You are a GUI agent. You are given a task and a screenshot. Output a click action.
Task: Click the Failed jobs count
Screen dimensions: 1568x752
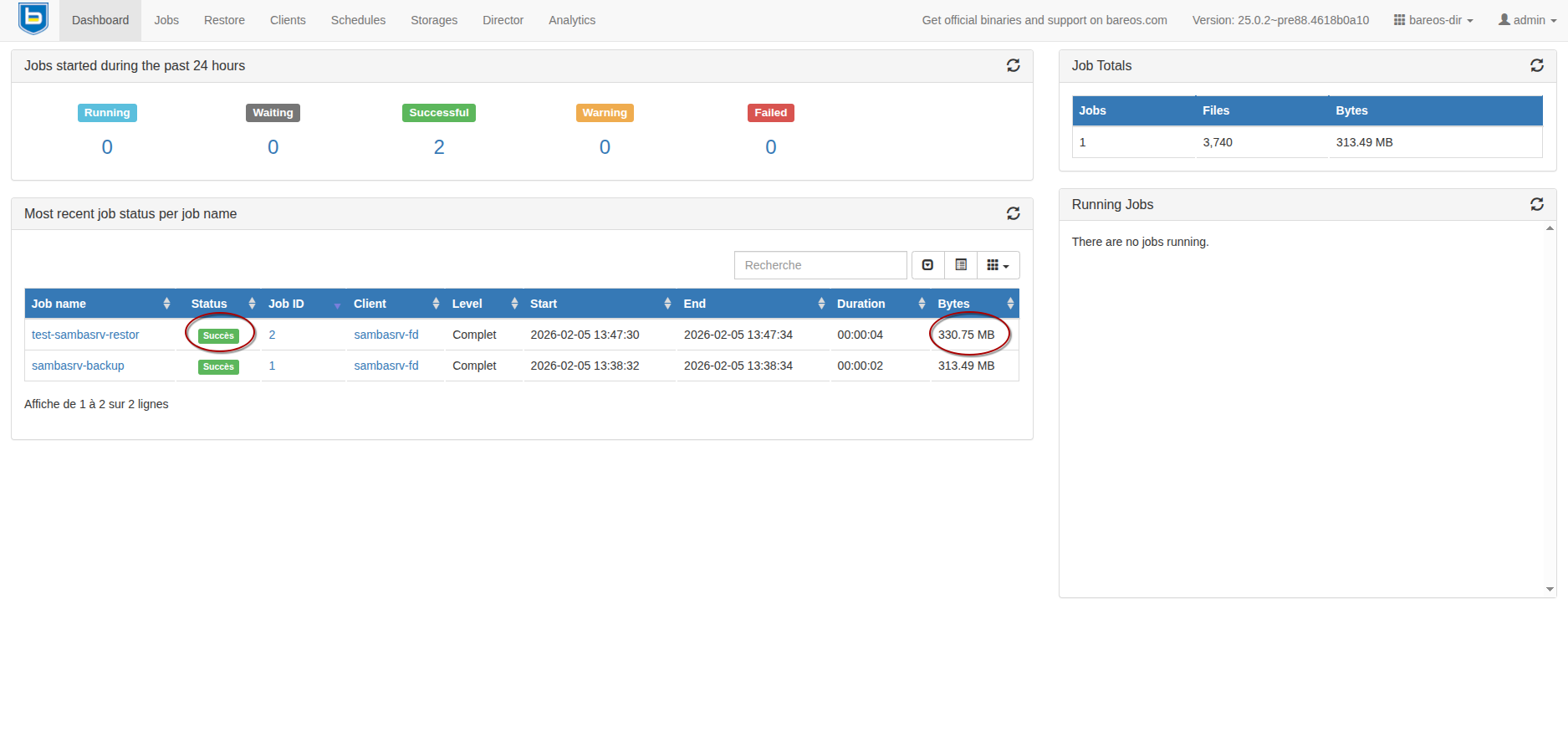pos(771,147)
